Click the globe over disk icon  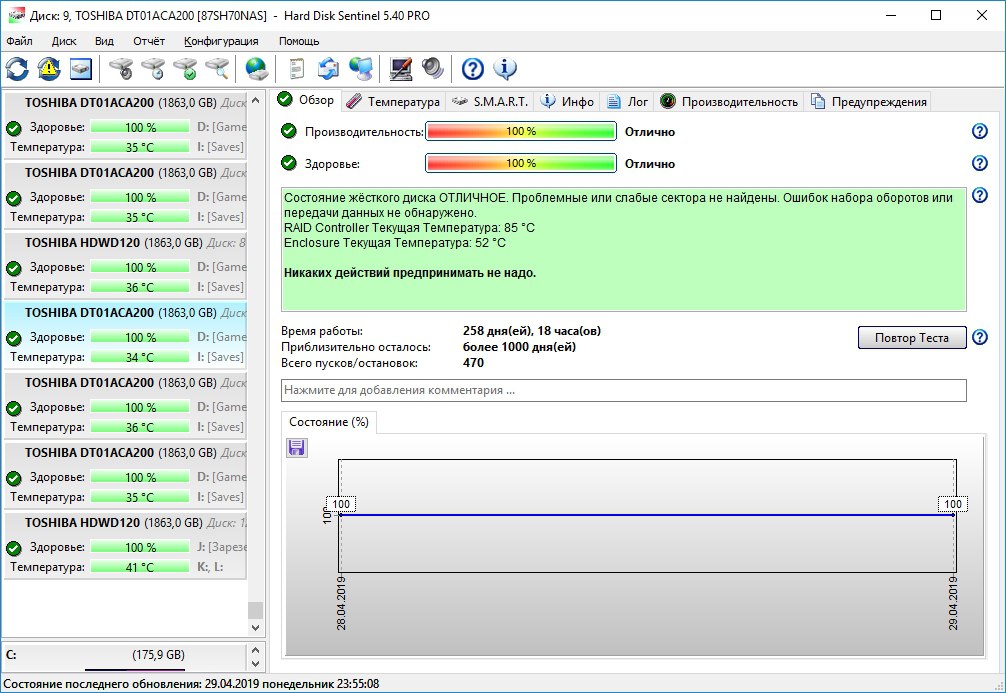pos(257,69)
